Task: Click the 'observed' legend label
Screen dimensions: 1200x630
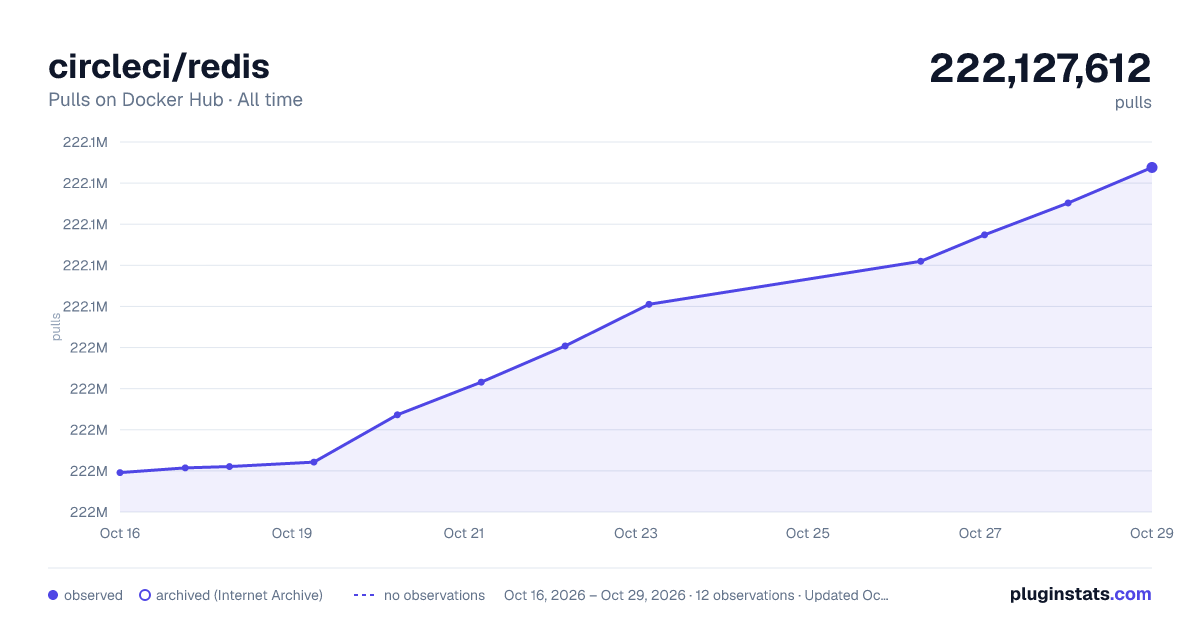Action: coord(93,595)
